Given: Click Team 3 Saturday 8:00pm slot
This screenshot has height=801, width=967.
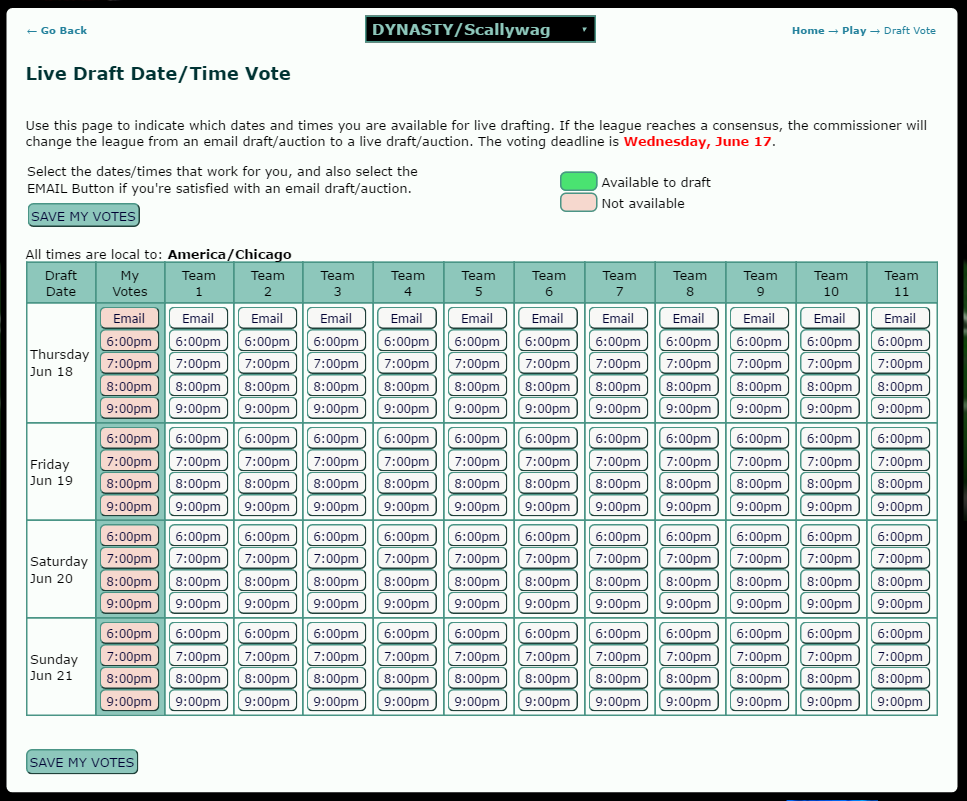Looking at the screenshot, I should pyautogui.click(x=336, y=581).
